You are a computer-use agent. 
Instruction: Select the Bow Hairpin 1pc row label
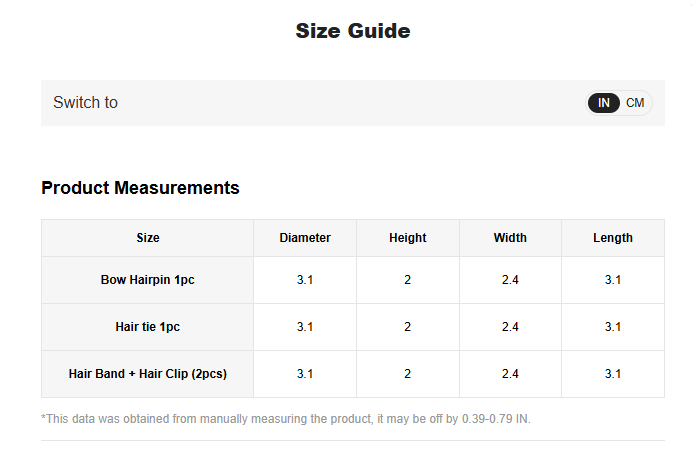[148, 280]
